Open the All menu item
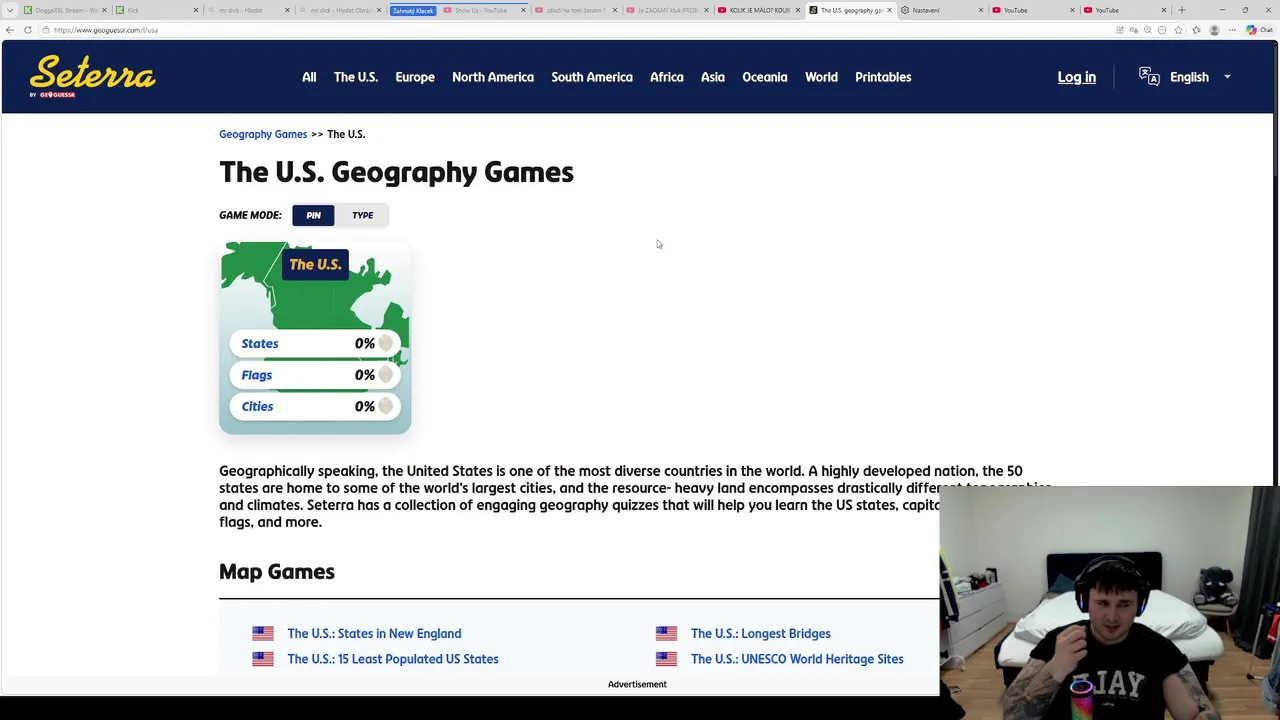The height and width of the screenshot is (720, 1280). click(309, 77)
